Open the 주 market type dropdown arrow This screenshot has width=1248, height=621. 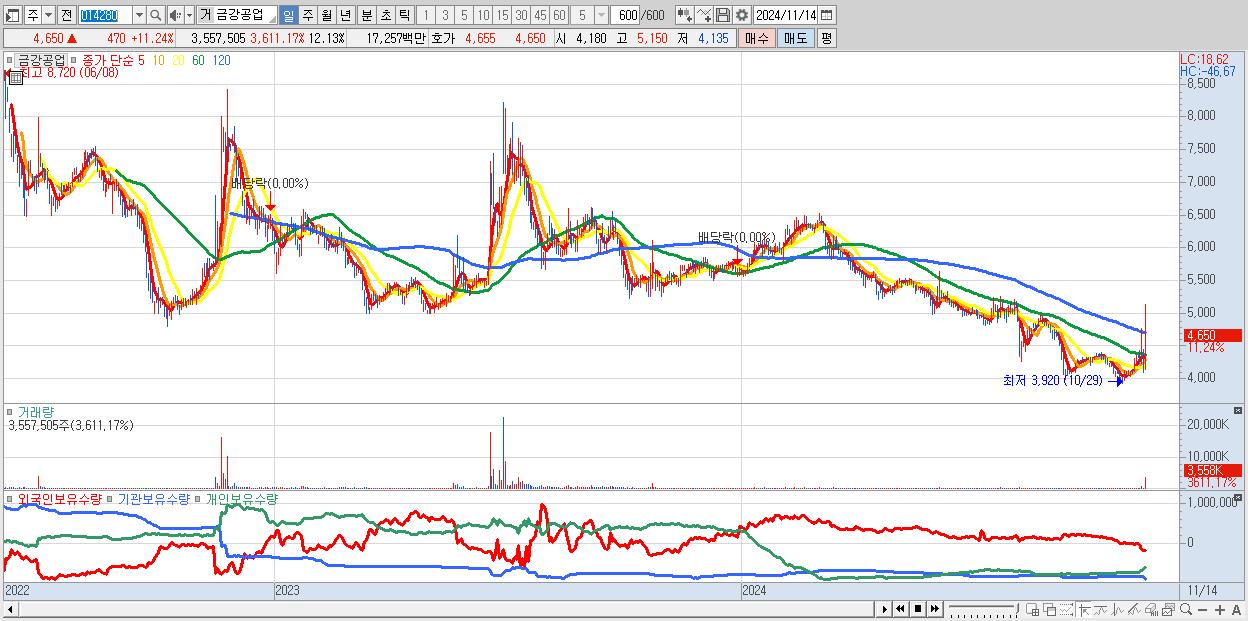pyautogui.click(x=48, y=15)
